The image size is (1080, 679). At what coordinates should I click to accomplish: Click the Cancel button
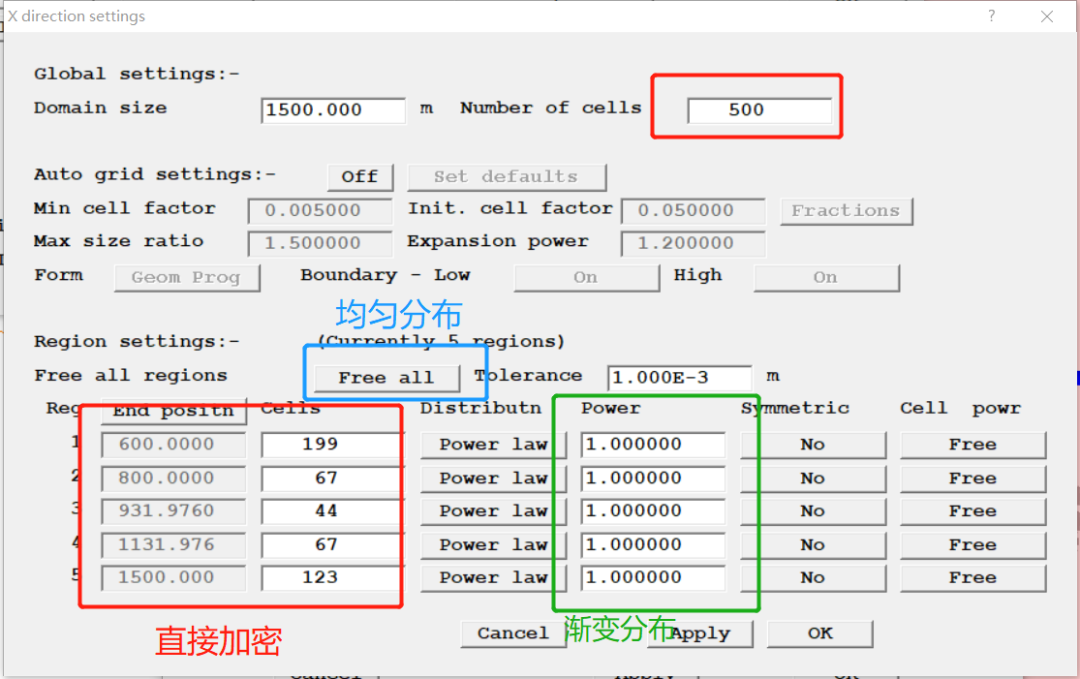coord(513,634)
